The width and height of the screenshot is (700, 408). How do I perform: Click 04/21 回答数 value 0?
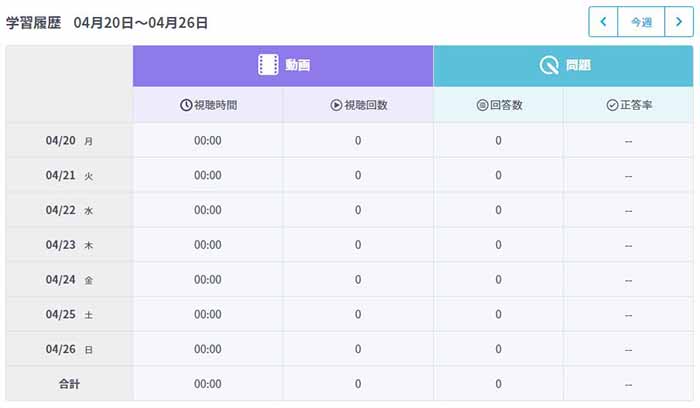tap(498, 175)
